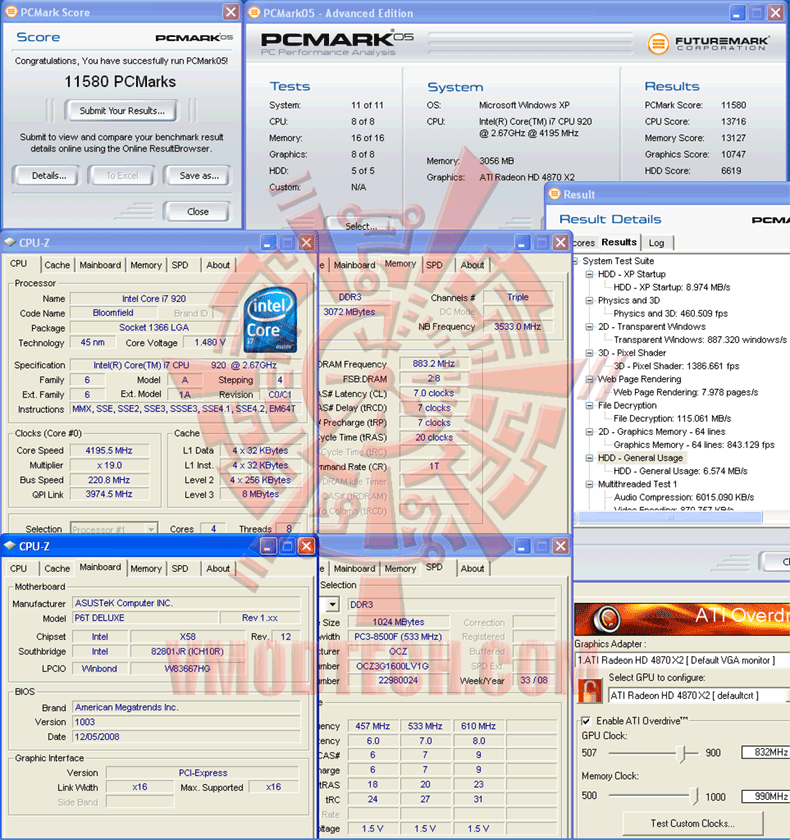790x840 pixels.
Task: Close the CPU-Z window showing the Memory tab
Action: (560, 243)
